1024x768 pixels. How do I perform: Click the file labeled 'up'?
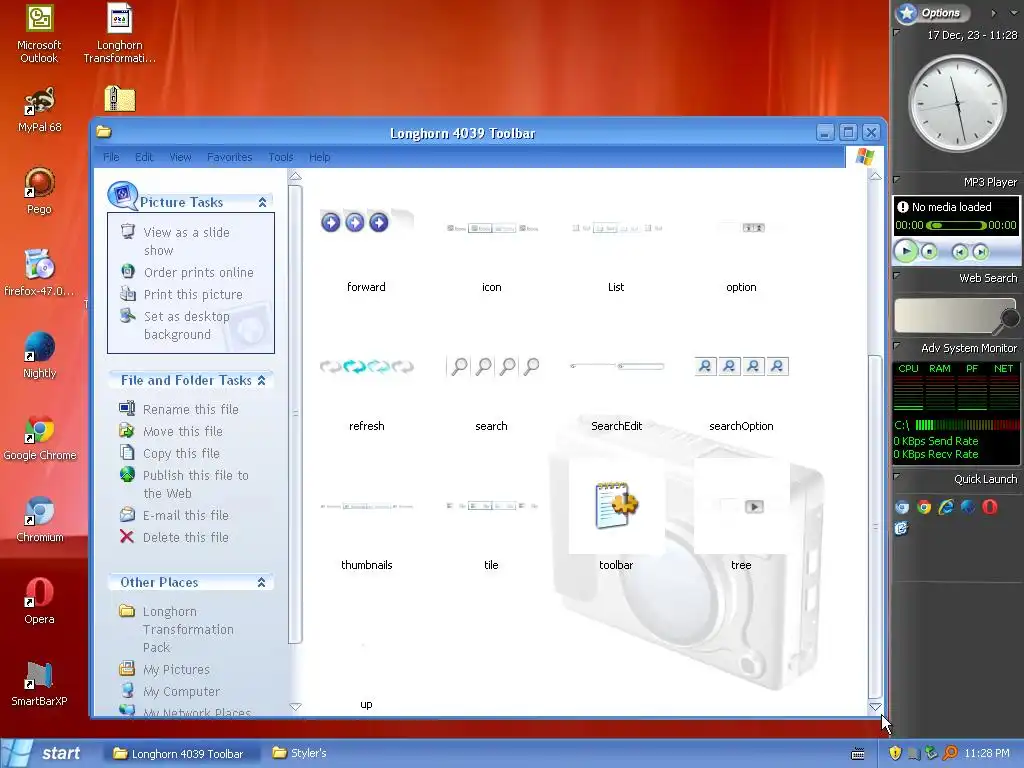coord(366,704)
